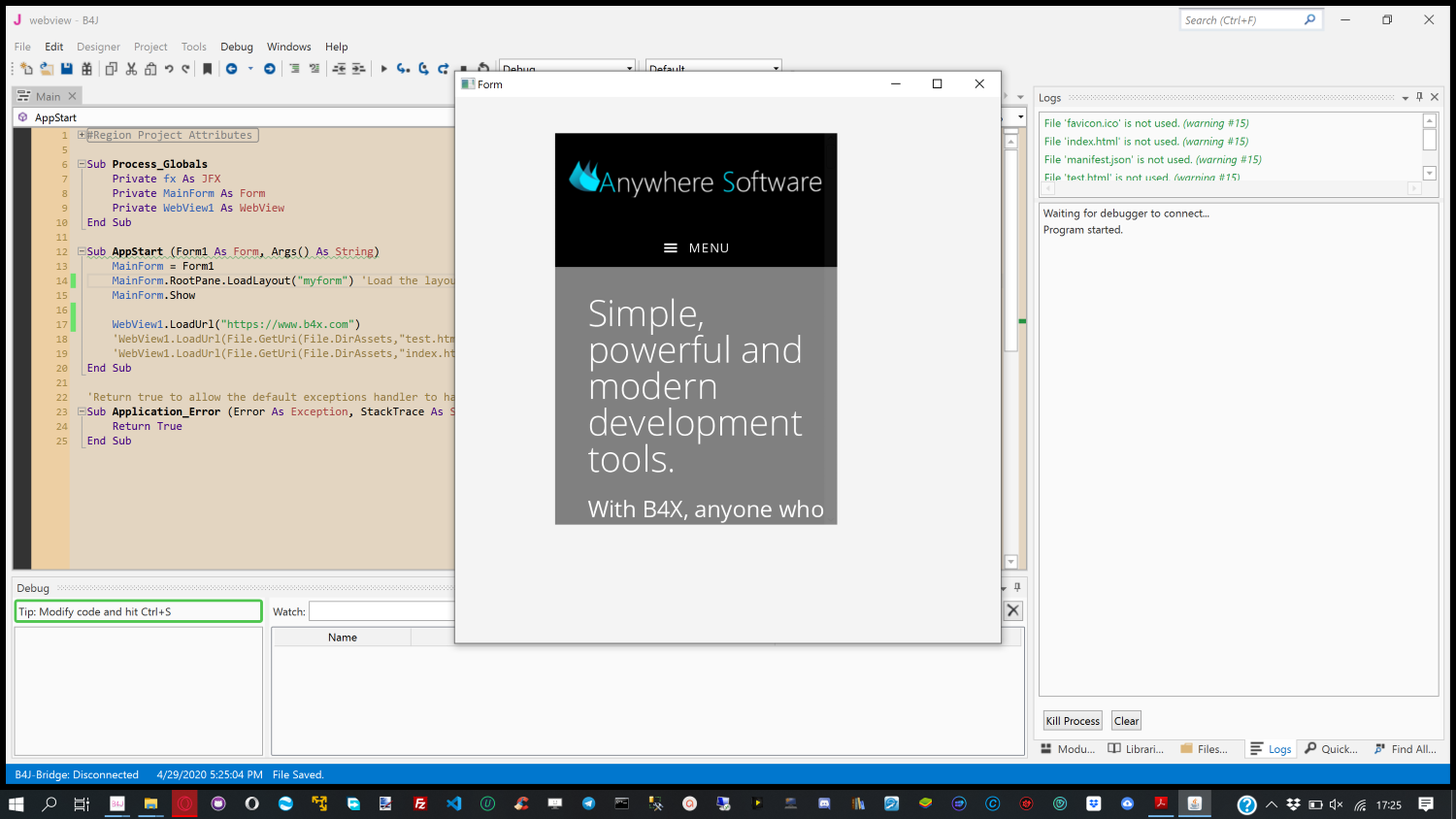Image resolution: width=1456 pixels, height=819 pixels.
Task: Click the Undo icon in toolbar
Action: [169, 69]
